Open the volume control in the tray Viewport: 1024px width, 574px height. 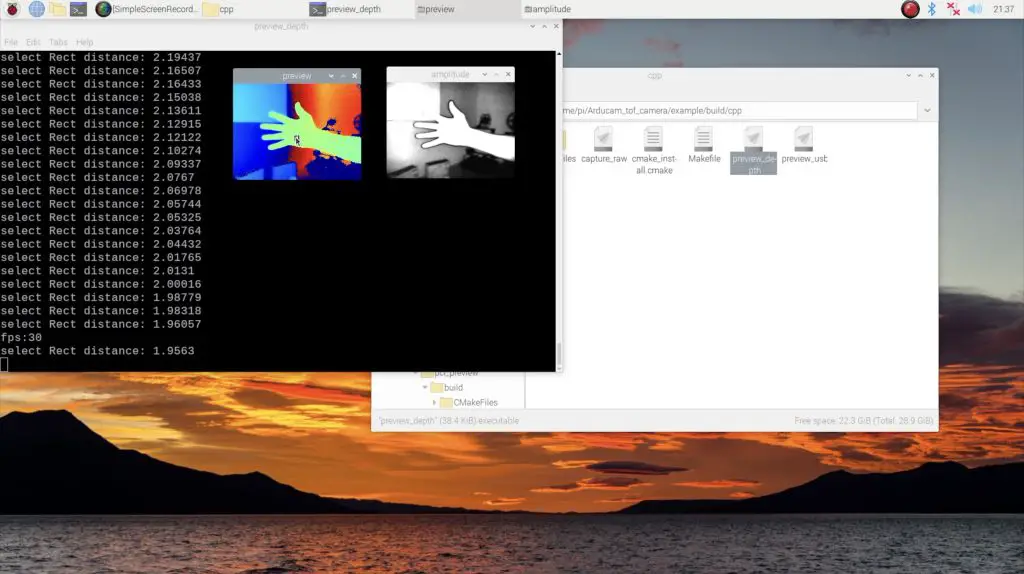[x=975, y=9]
